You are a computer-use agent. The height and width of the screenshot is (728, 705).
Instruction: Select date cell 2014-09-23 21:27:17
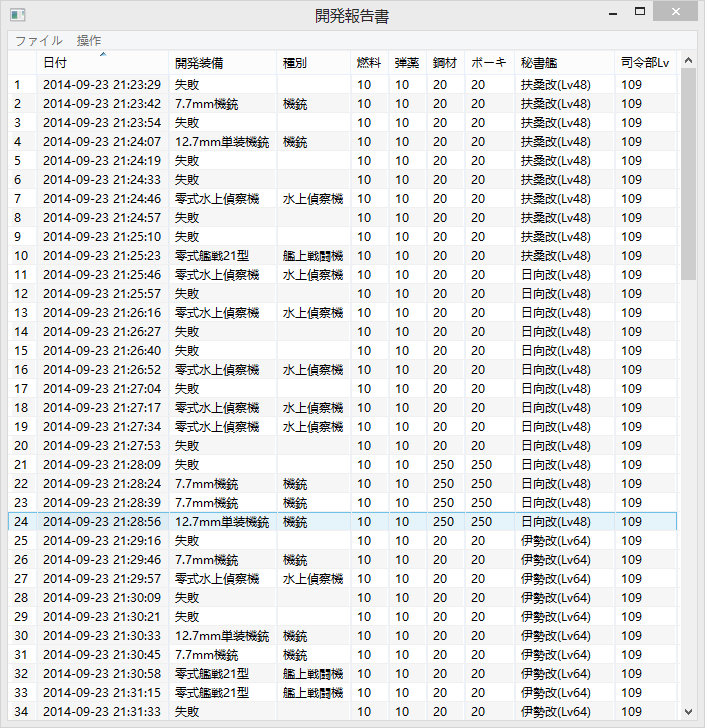coord(102,408)
